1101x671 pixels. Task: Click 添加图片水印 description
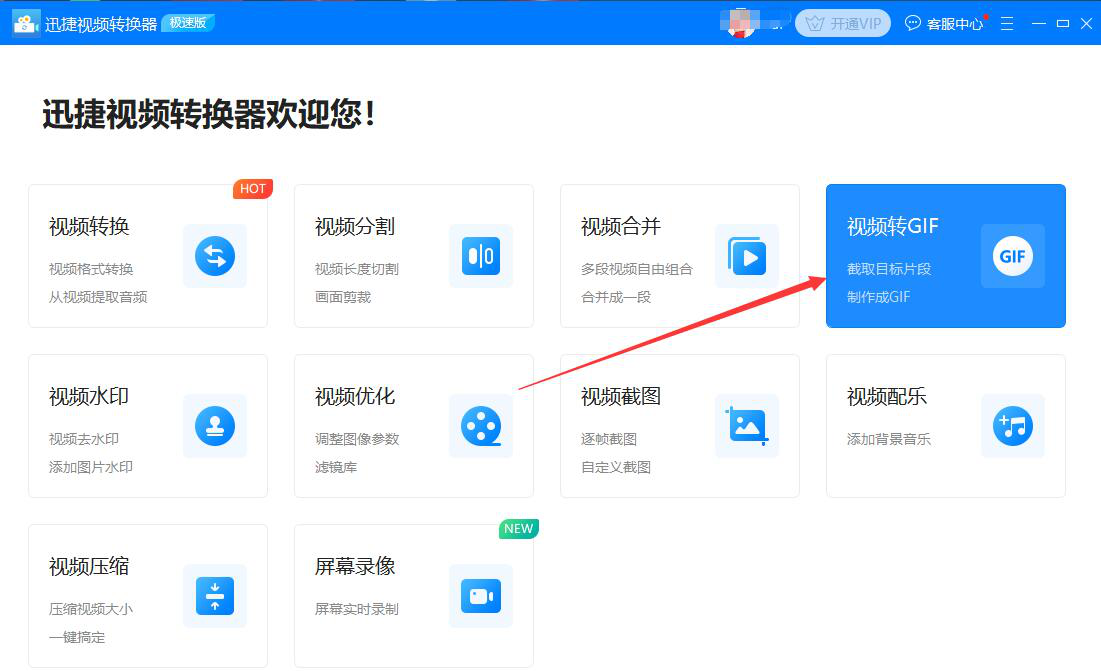(91, 467)
